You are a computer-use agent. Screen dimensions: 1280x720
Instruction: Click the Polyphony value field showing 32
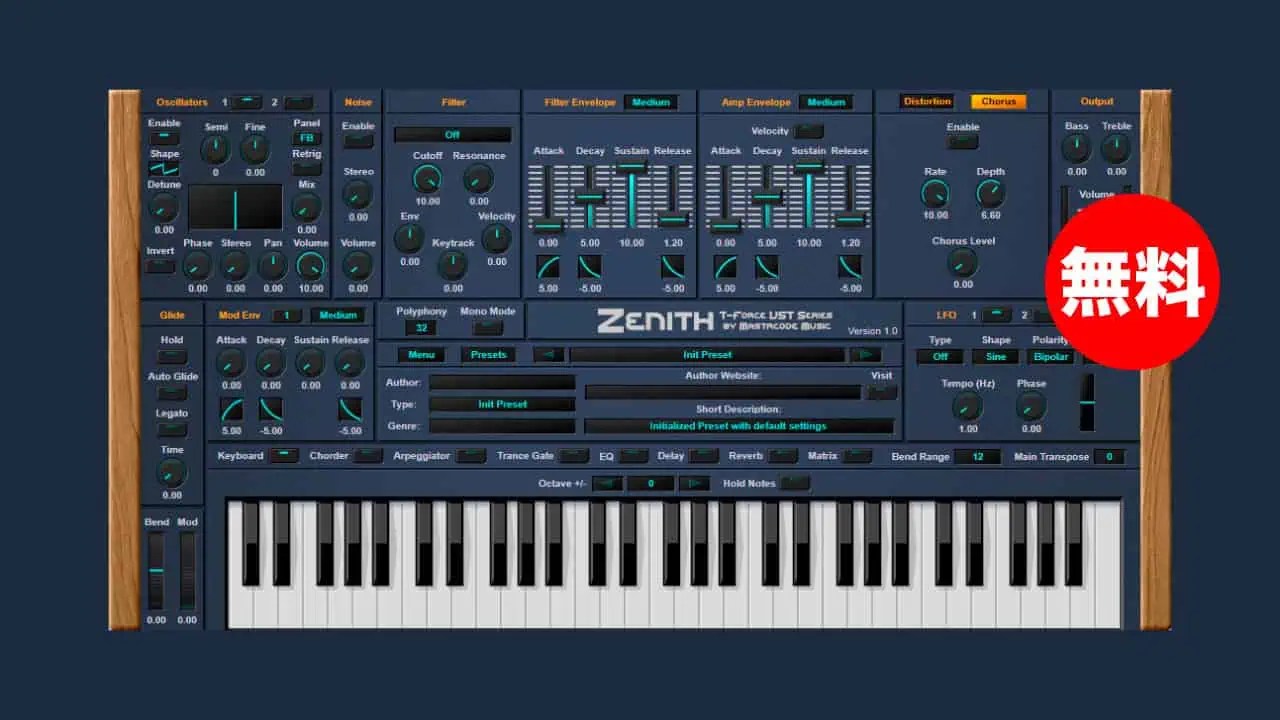tap(421, 328)
